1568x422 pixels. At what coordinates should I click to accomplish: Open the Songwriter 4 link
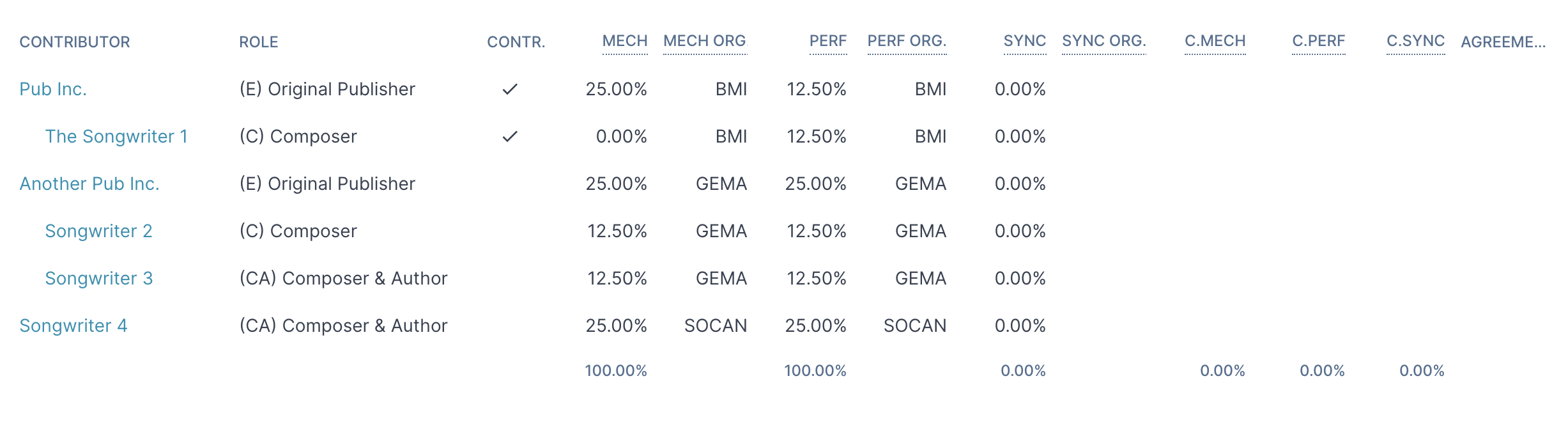point(73,325)
